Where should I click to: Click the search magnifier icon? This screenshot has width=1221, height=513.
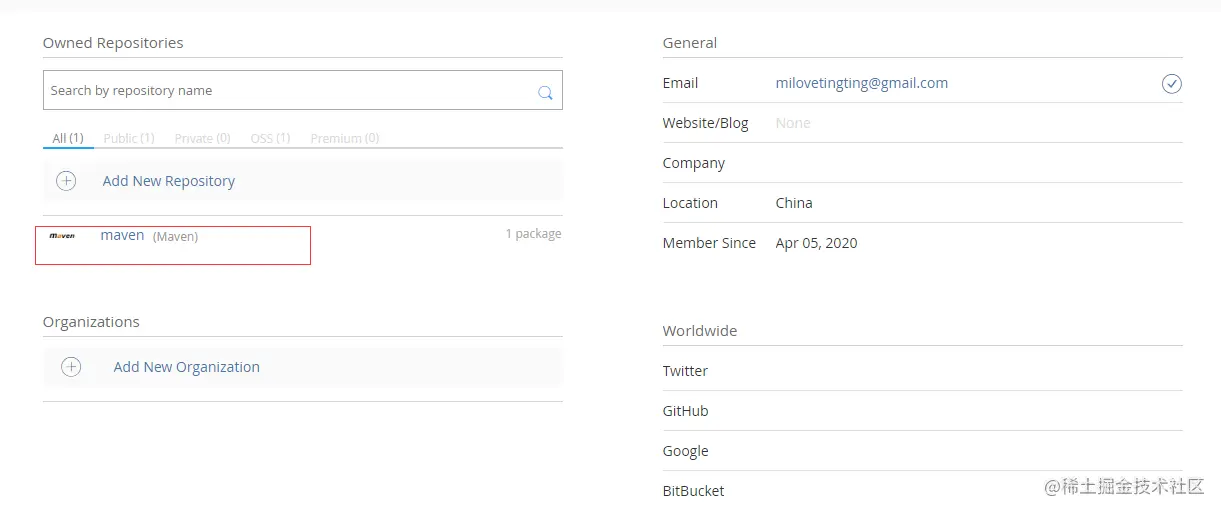pos(545,92)
